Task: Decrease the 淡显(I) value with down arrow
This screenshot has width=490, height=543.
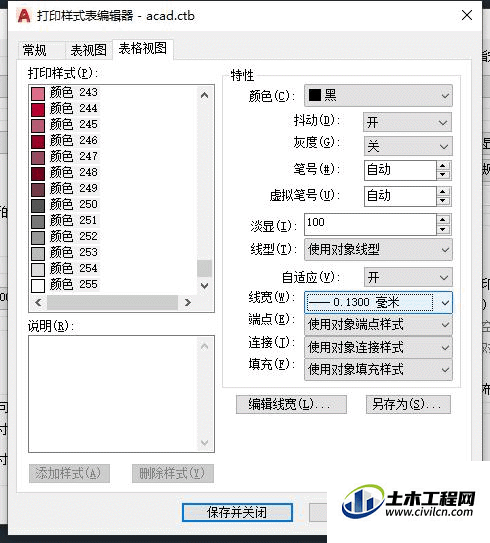Action: point(443,229)
